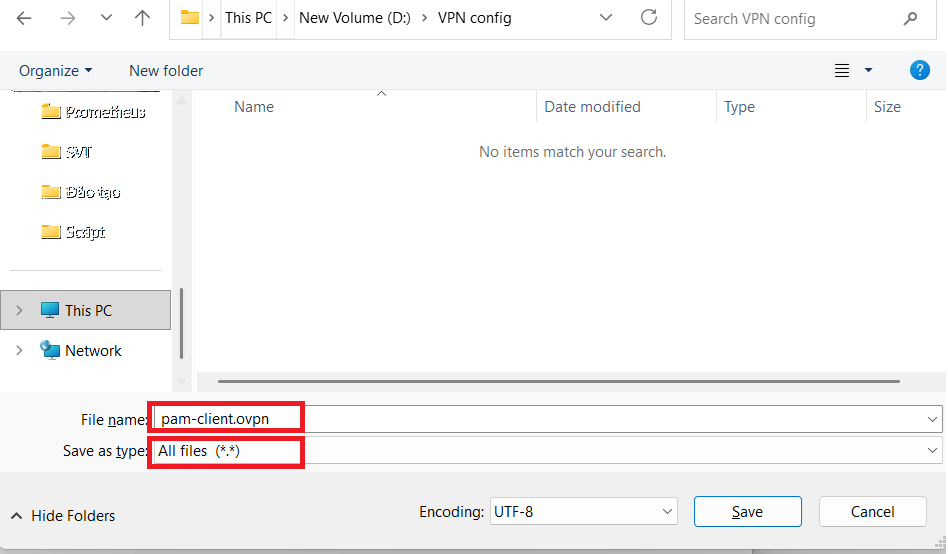Click the Save button

click(x=747, y=512)
